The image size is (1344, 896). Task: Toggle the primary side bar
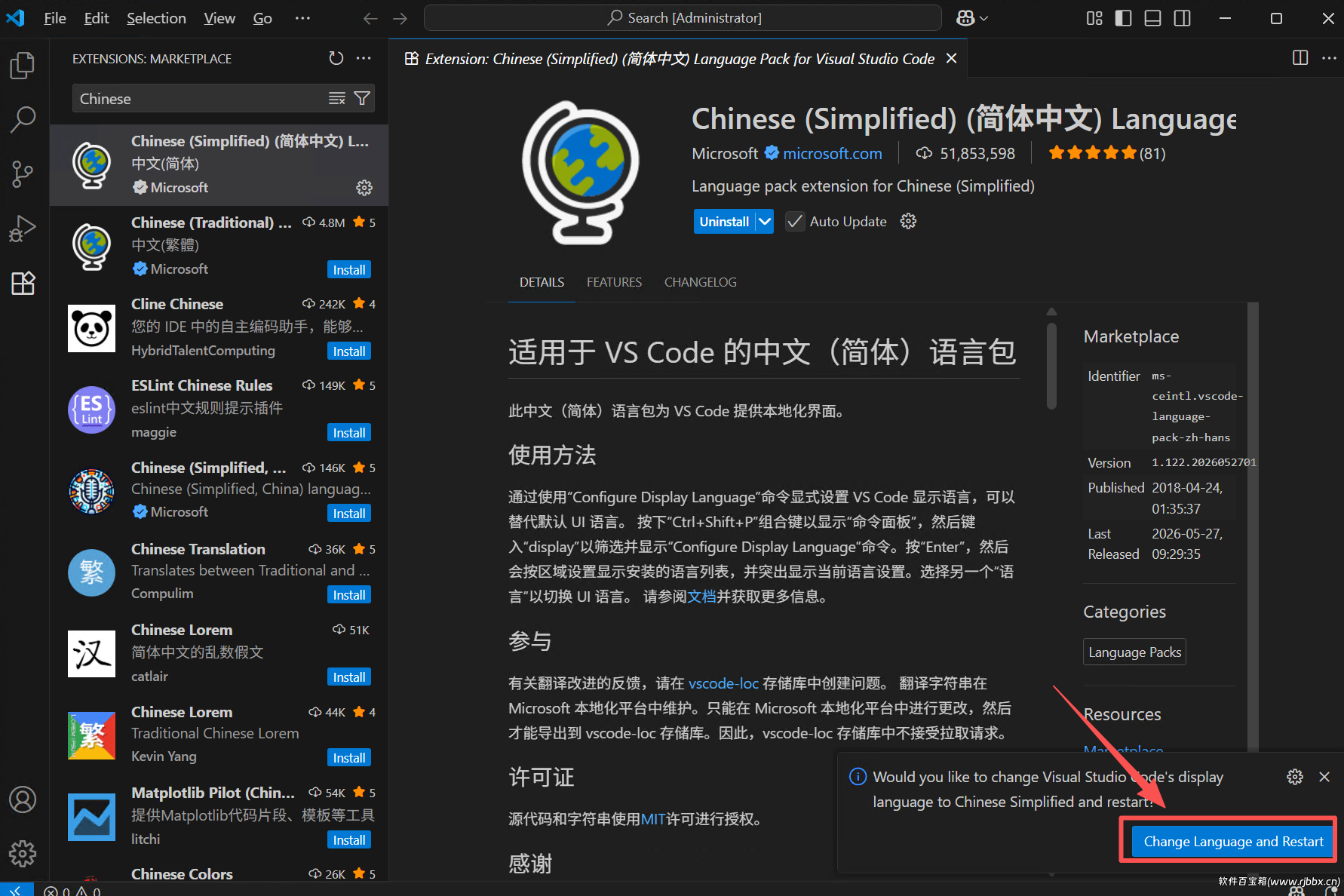[1123, 18]
